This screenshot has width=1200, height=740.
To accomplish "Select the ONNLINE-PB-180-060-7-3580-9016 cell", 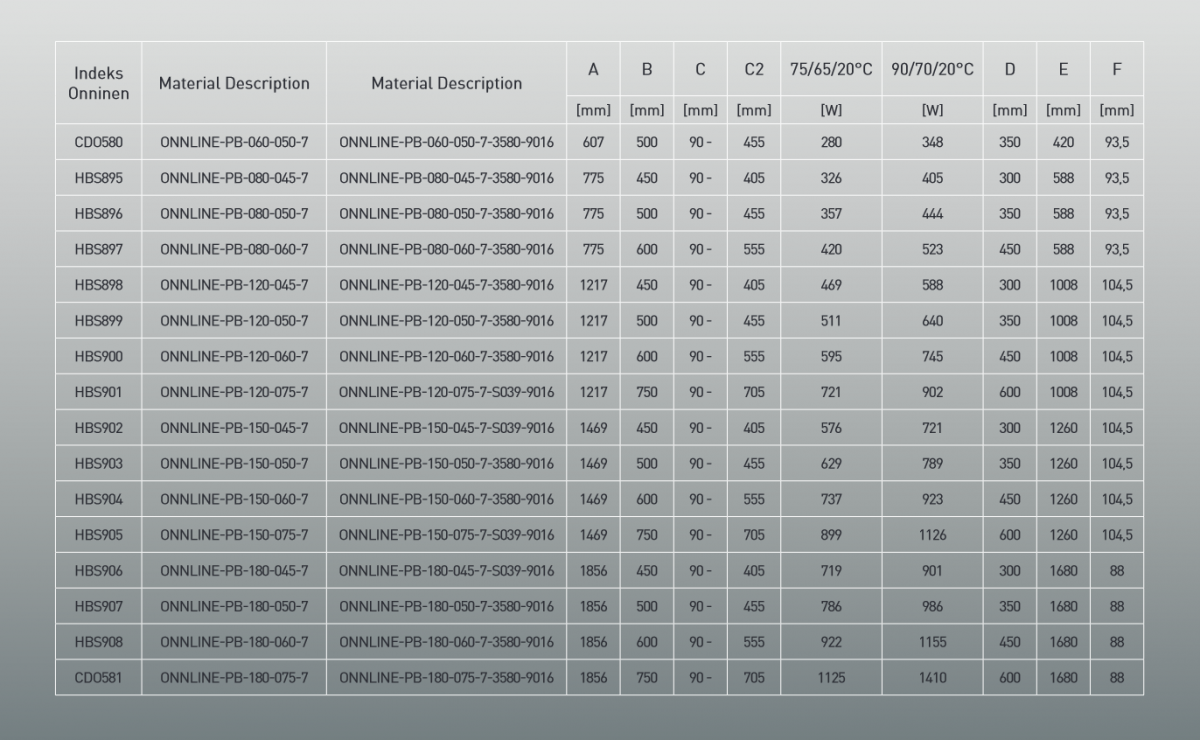I will click(x=446, y=642).
